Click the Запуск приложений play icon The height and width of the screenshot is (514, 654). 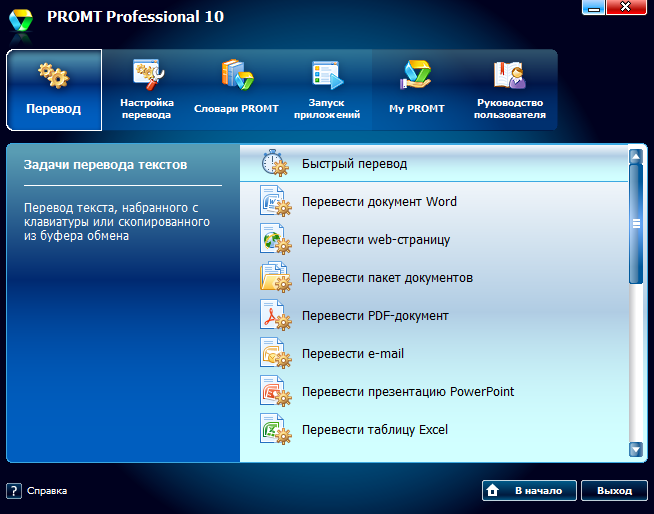[327, 75]
